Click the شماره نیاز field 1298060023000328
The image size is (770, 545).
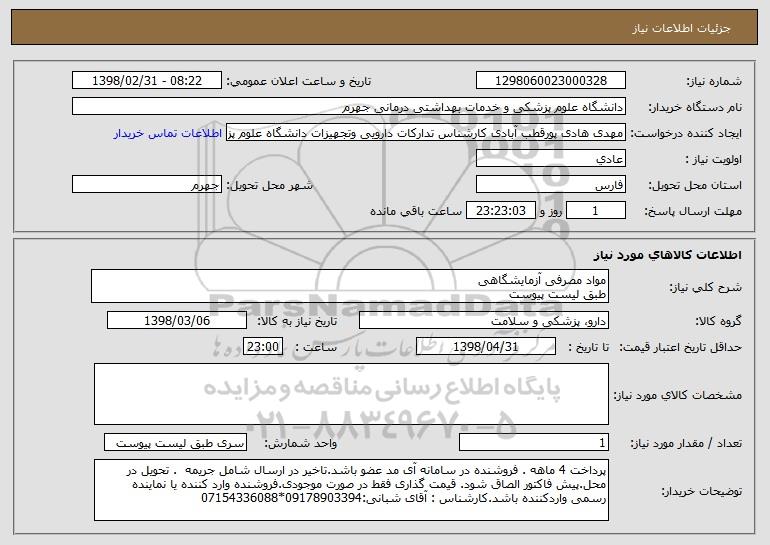pyautogui.click(x=550, y=81)
